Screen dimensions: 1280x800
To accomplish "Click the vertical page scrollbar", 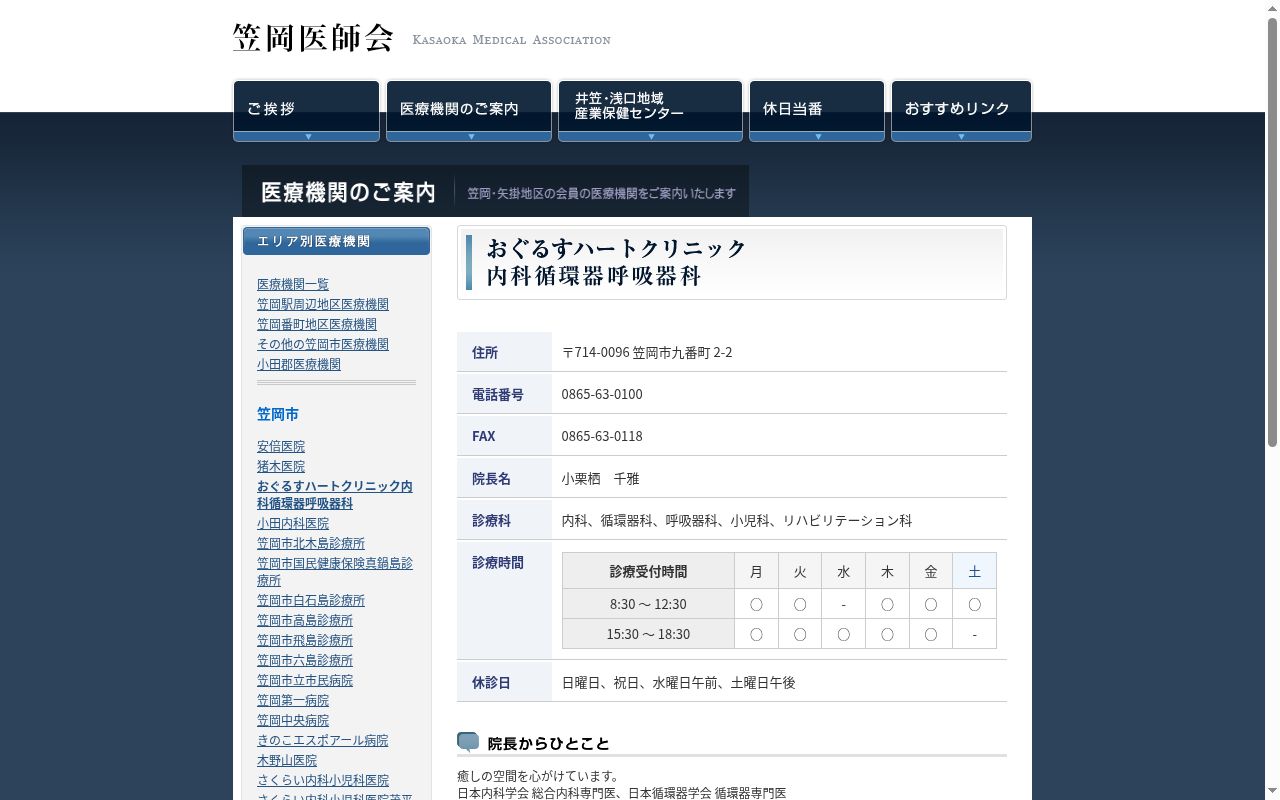I will (x=1272, y=230).
